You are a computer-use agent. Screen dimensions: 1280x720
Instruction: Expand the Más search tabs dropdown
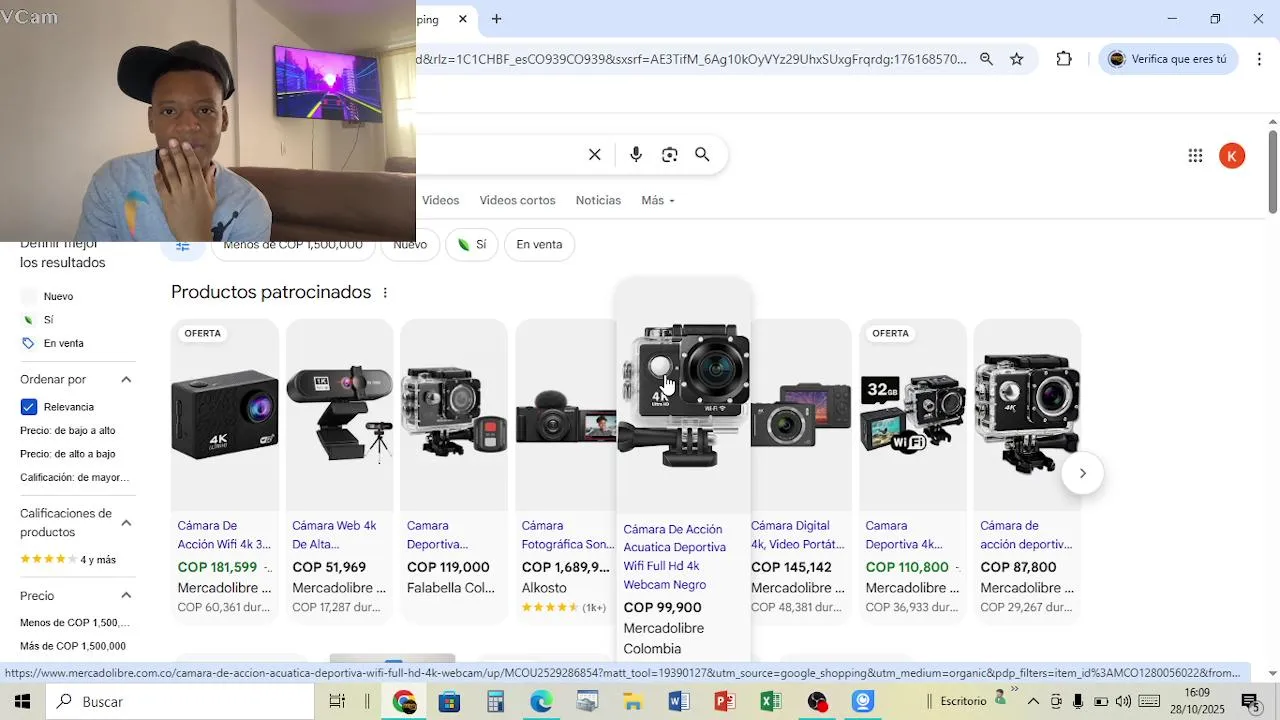(x=658, y=200)
